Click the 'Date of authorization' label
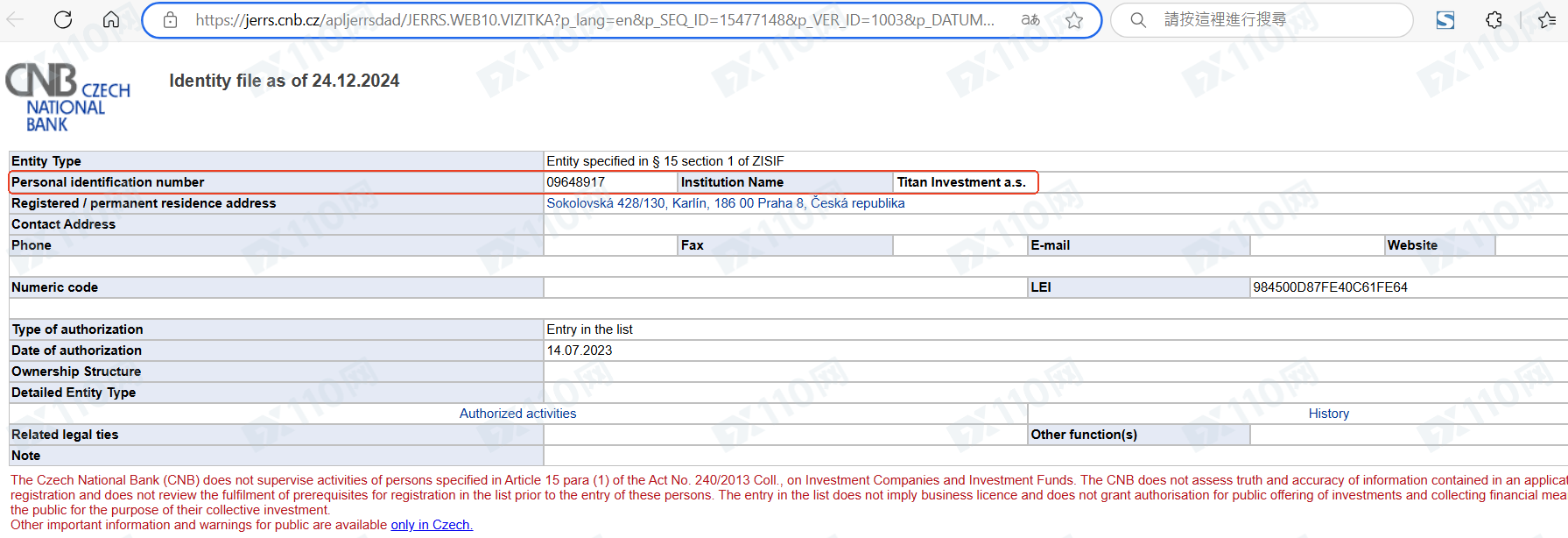Screen dimensions: 1568x538 (x=77, y=350)
